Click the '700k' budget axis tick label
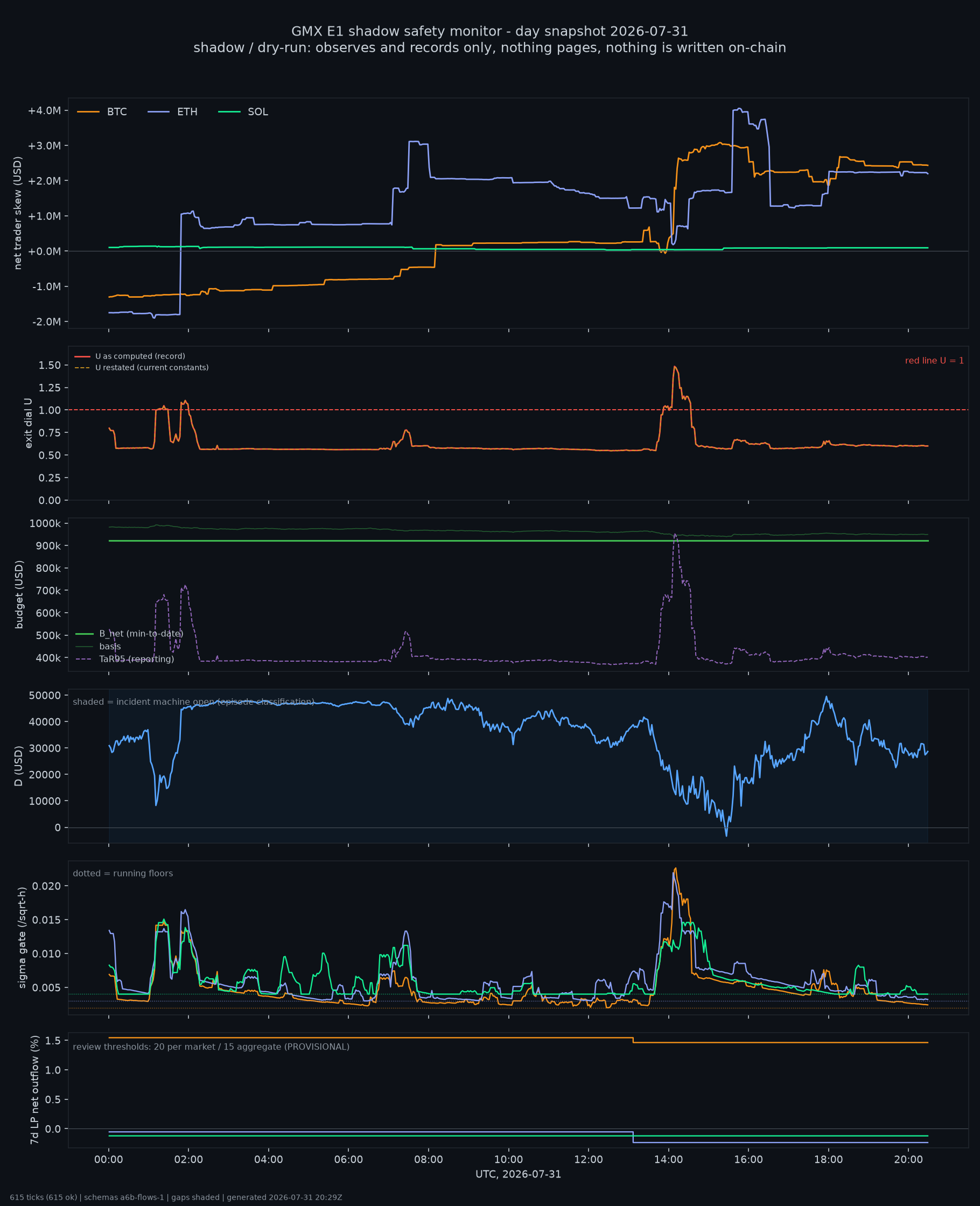 pos(48,591)
